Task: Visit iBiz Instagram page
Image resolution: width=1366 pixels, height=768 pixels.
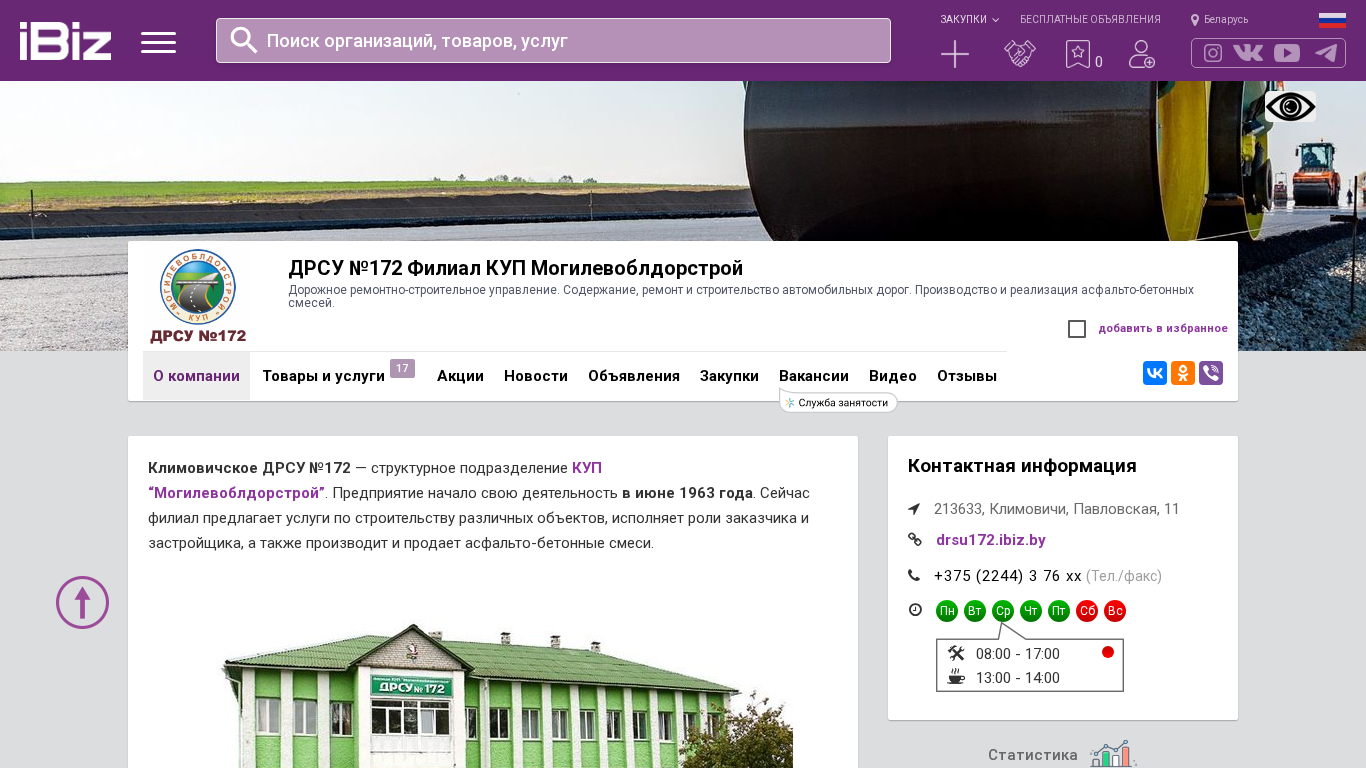Action: (1213, 53)
